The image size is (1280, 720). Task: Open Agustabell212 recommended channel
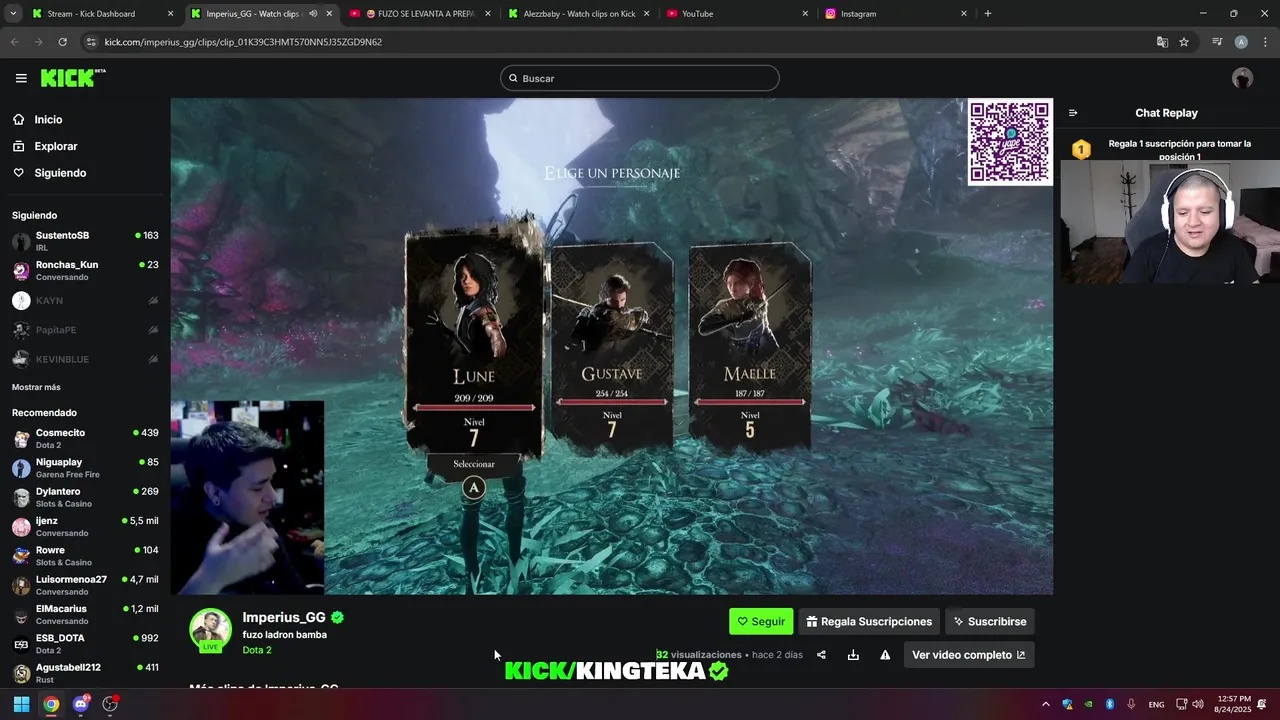85,673
